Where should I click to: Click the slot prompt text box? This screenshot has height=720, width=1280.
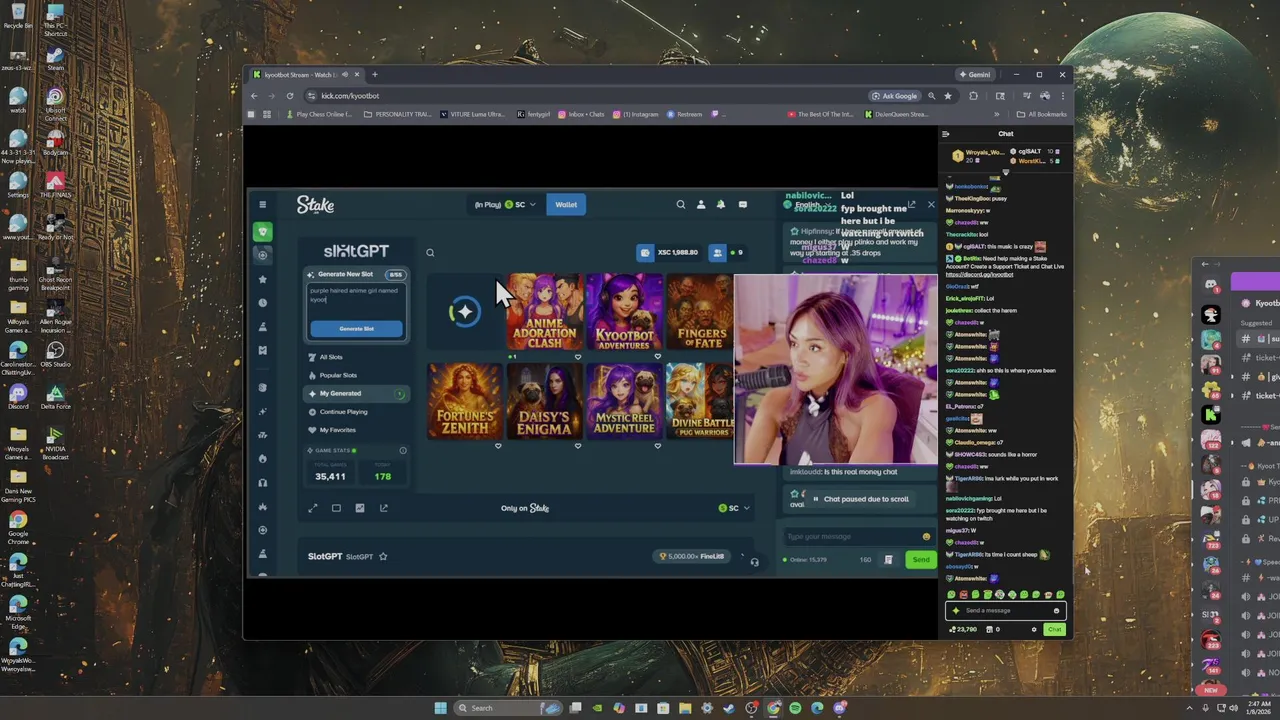(356, 300)
